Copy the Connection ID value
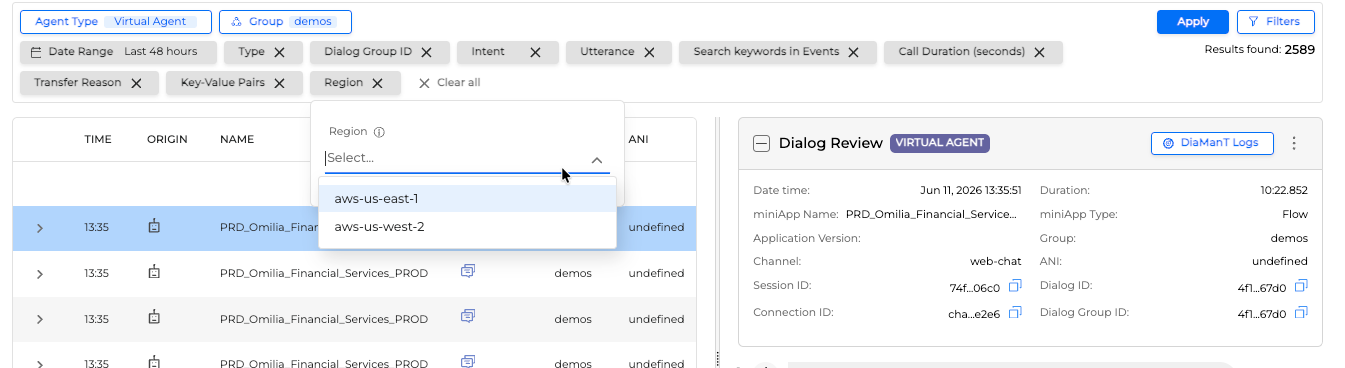The width and height of the screenshot is (1345, 368). [1015, 312]
